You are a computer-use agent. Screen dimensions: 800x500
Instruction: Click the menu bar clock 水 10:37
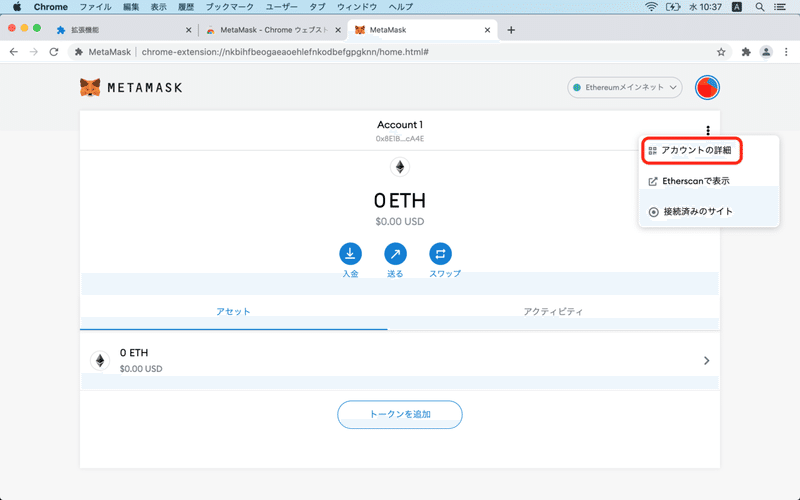coord(706,7)
